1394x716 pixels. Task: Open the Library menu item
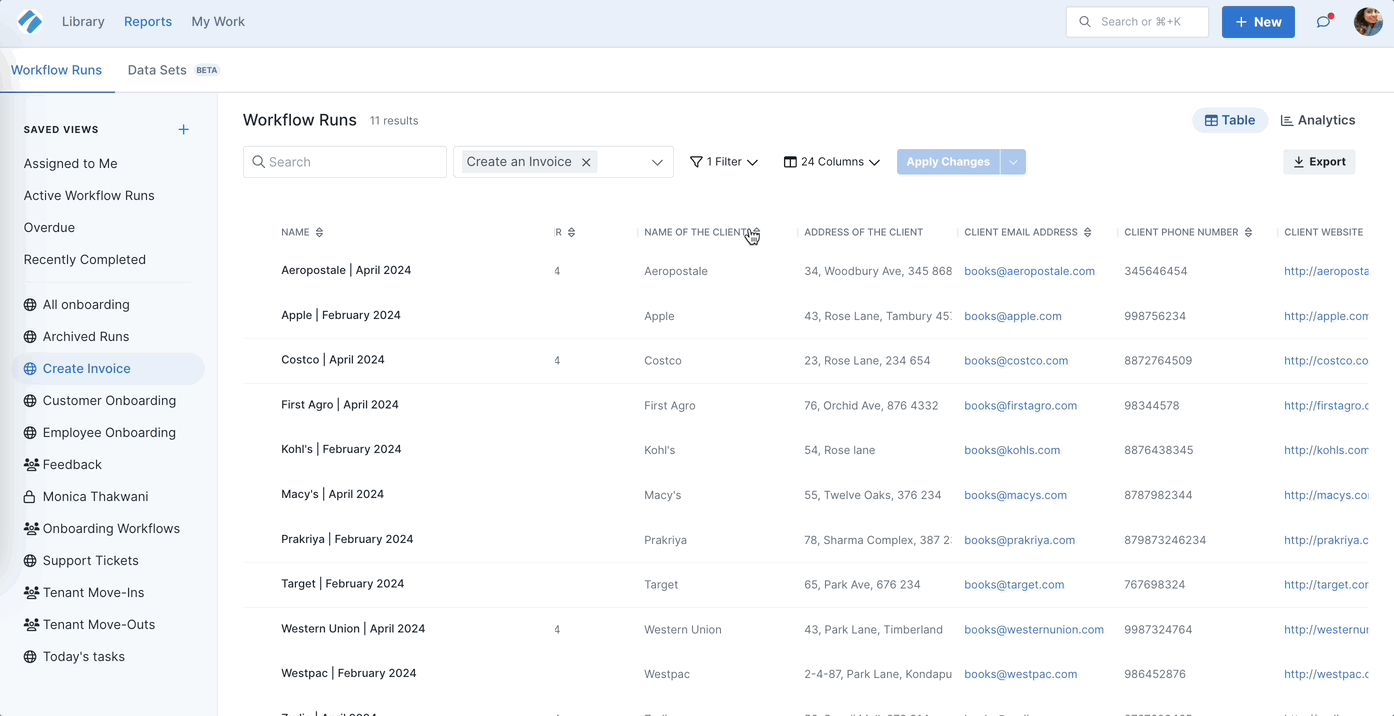click(83, 22)
